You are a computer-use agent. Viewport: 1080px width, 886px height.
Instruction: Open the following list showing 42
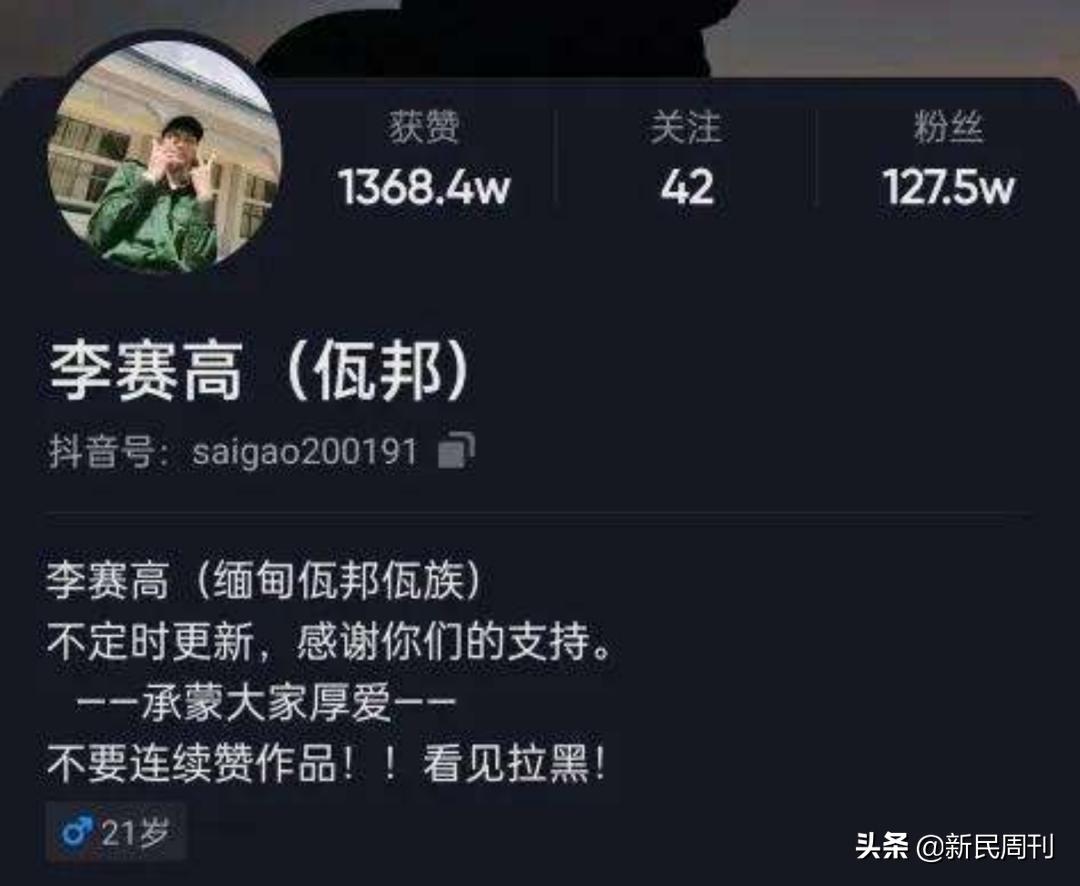[x=686, y=187]
